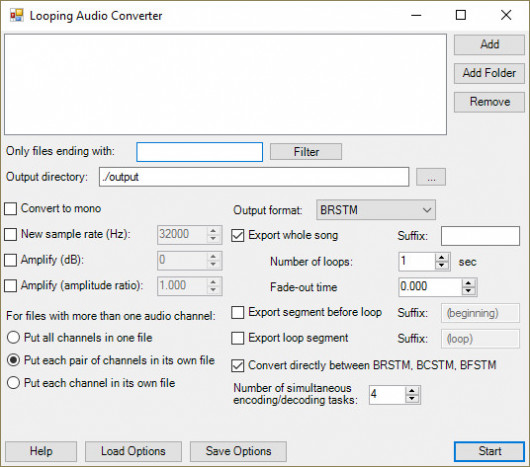Enable Convert to mono
The image size is (530, 467).
(10, 208)
